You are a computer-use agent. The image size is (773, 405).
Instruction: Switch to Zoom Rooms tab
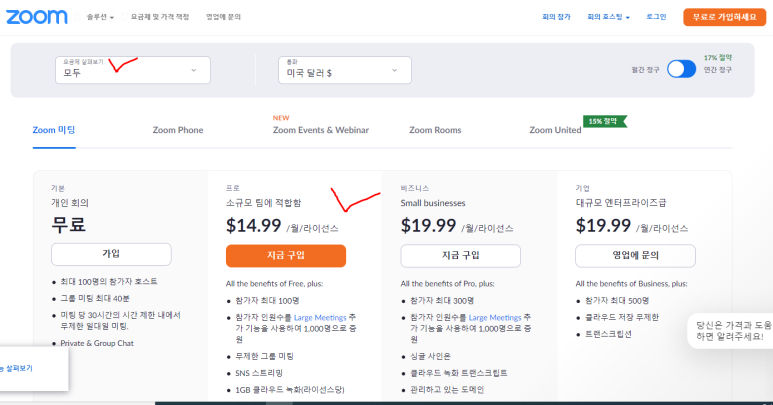(435, 130)
